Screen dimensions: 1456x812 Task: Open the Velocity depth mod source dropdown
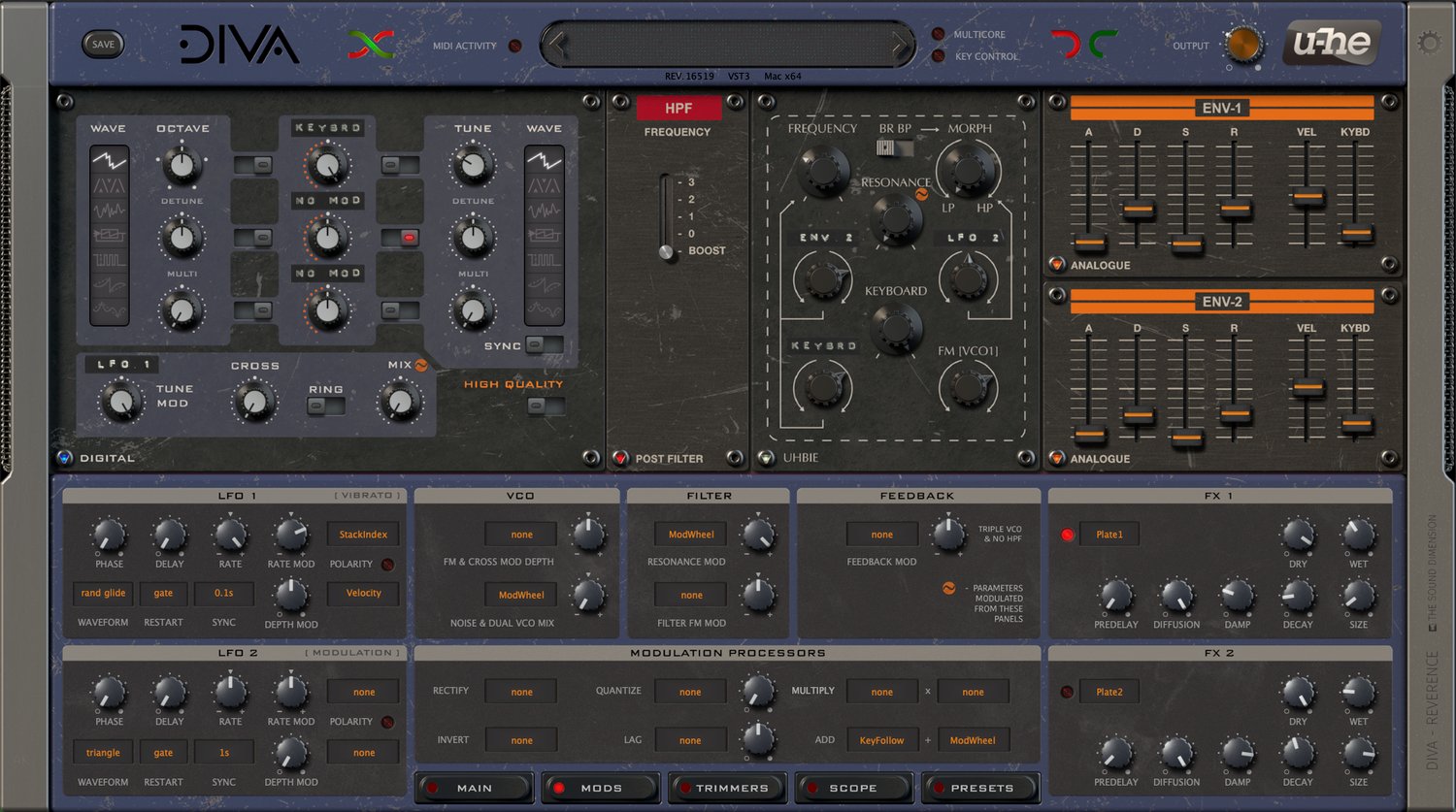[x=363, y=593]
